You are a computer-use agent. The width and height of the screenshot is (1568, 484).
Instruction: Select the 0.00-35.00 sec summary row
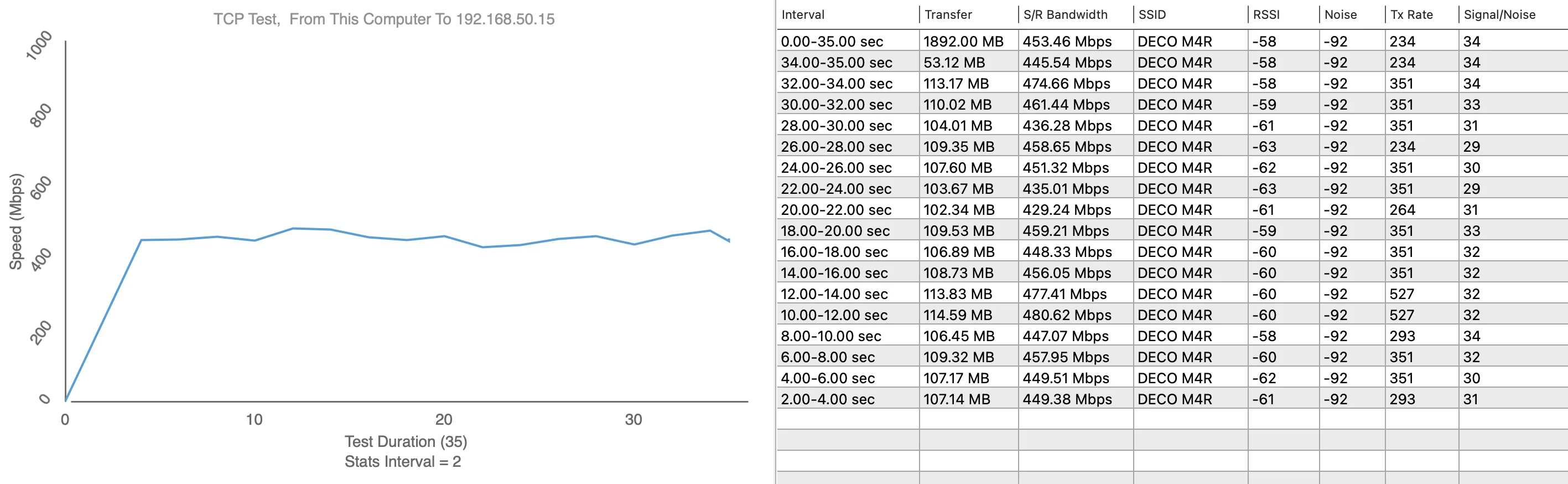tap(832, 42)
